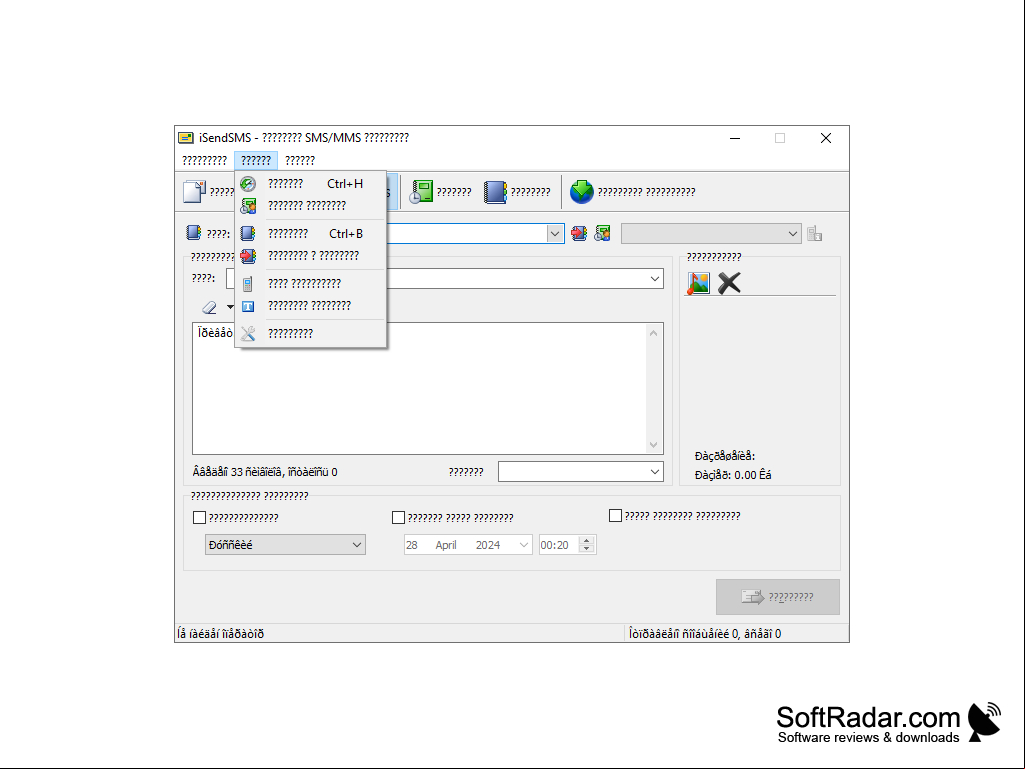Click the eraser icon above the message box

[x=209, y=307]
